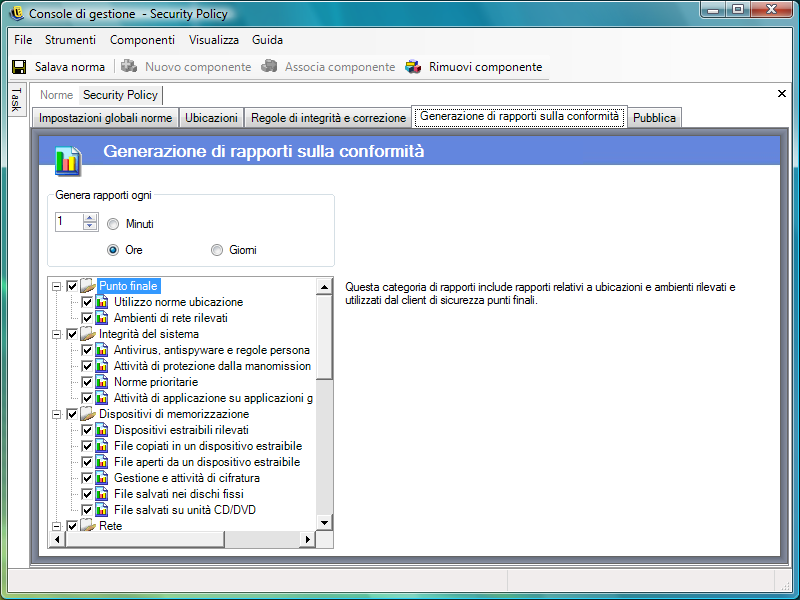Click the File salvati nei dischi fissi icon
Viewport: 800px width, 600px height.
coord(102,493)
